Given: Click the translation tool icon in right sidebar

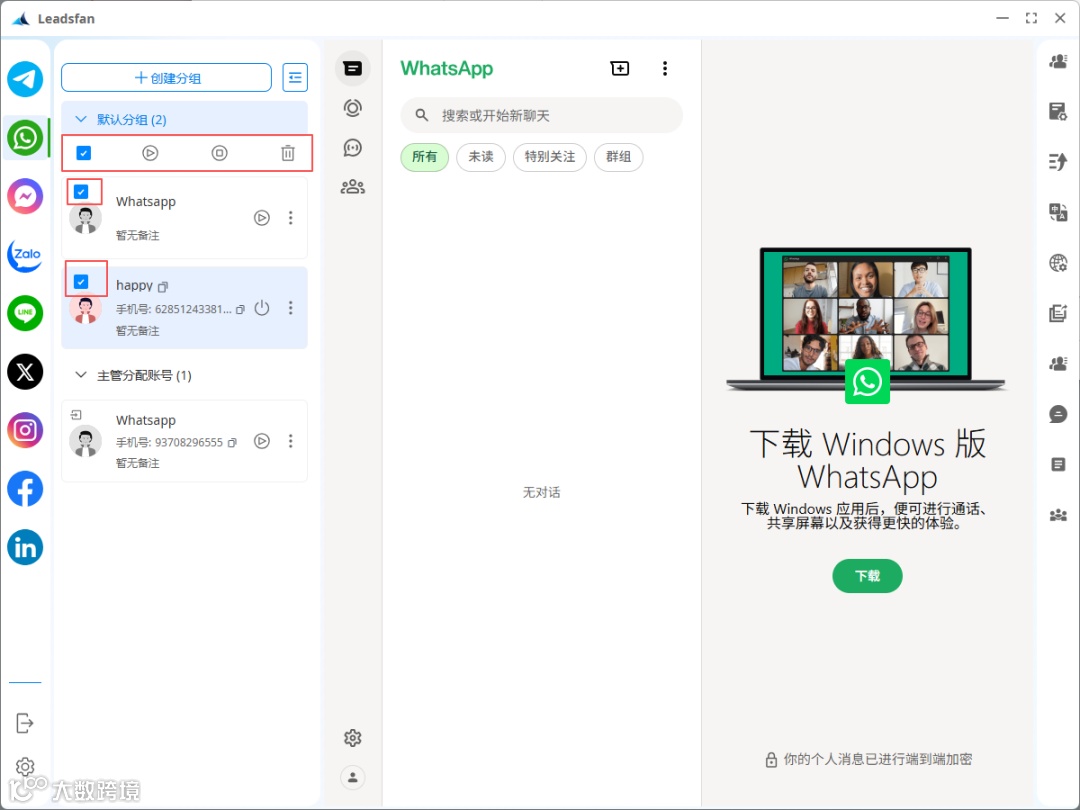Looking at the screenshot, I should pos(1058,212).
